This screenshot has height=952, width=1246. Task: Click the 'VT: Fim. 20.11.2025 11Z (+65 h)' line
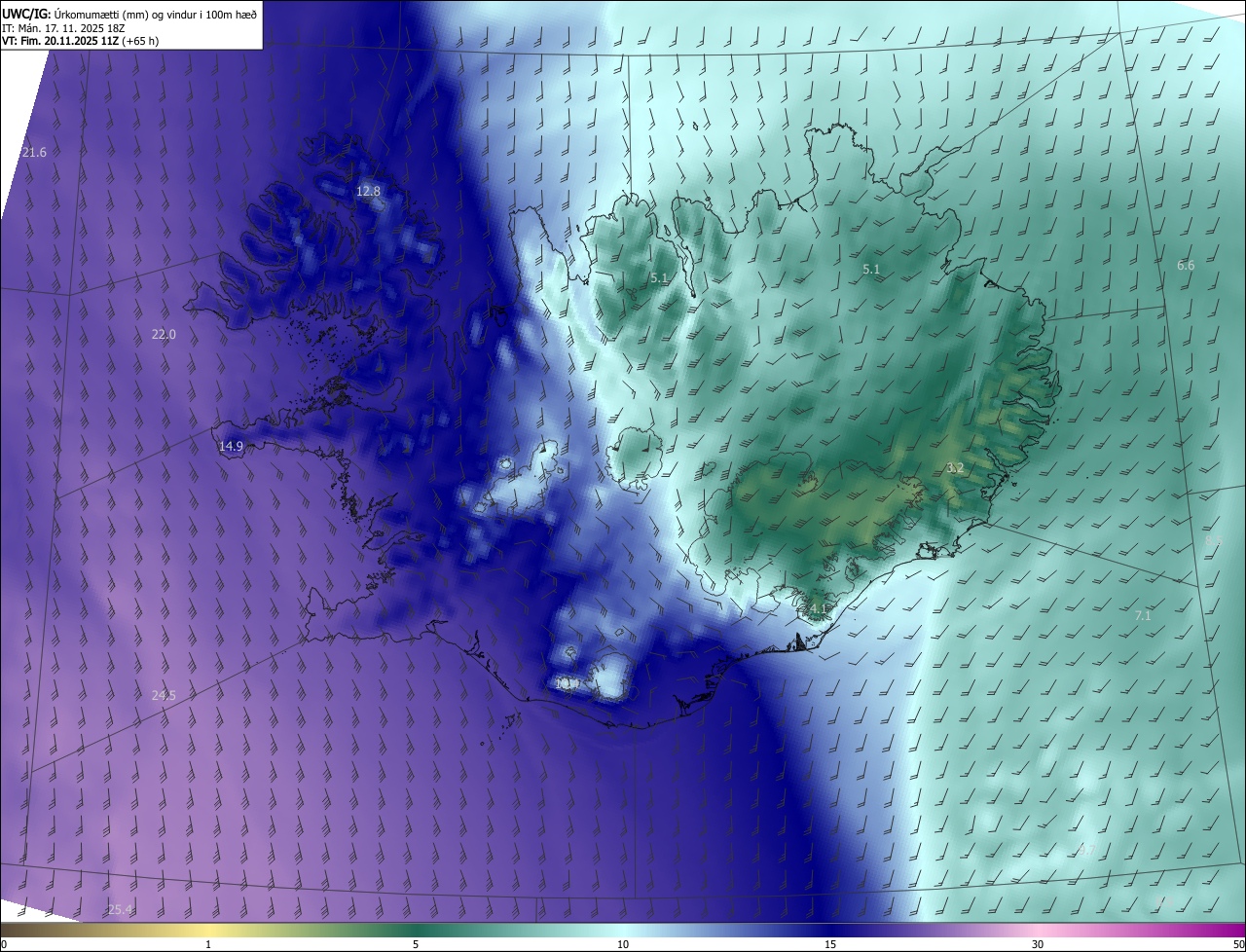pos(81,41)
